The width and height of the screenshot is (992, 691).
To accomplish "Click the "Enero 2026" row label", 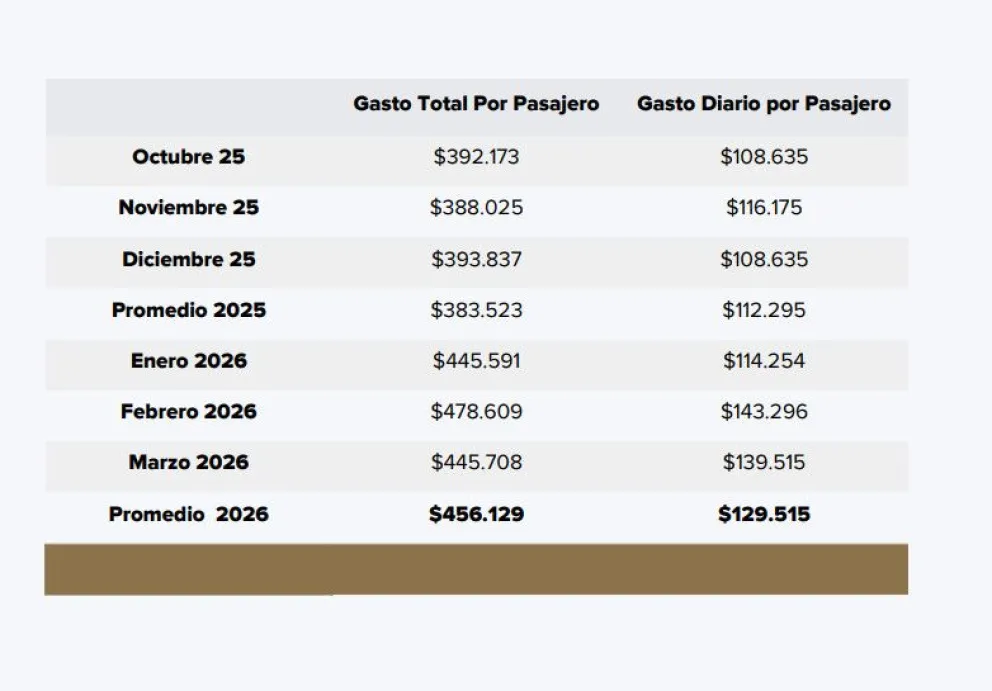I will (x=188, y=361).
